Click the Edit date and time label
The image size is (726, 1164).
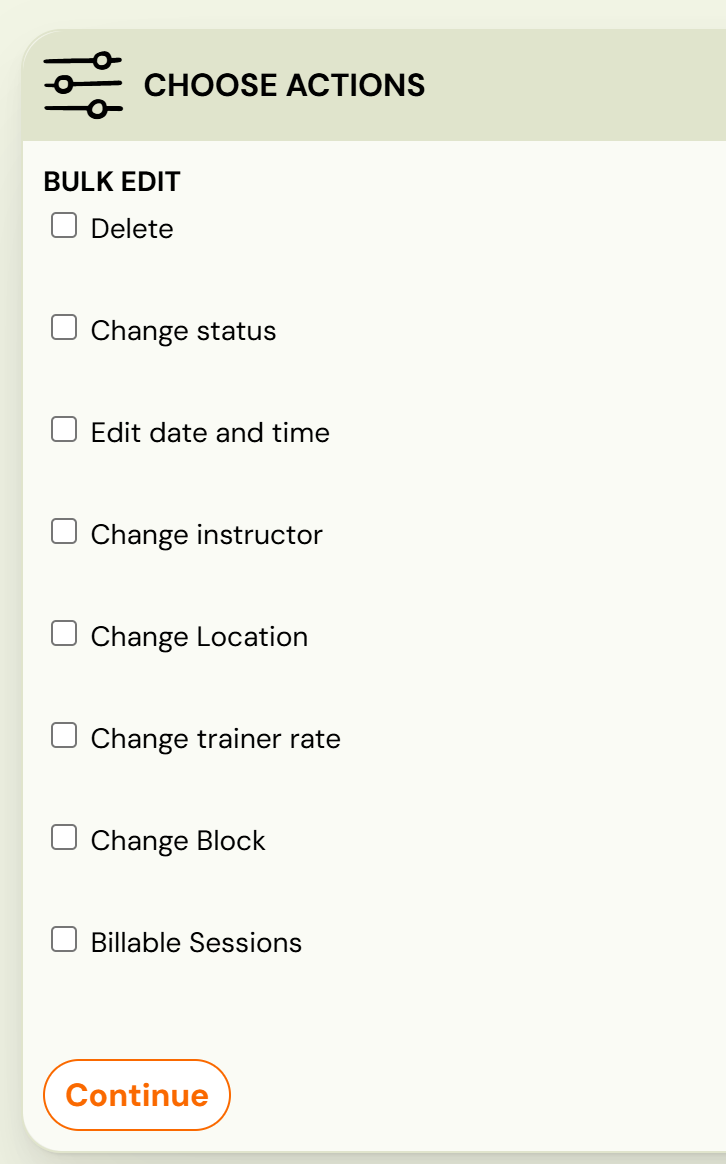pos(210,433)
